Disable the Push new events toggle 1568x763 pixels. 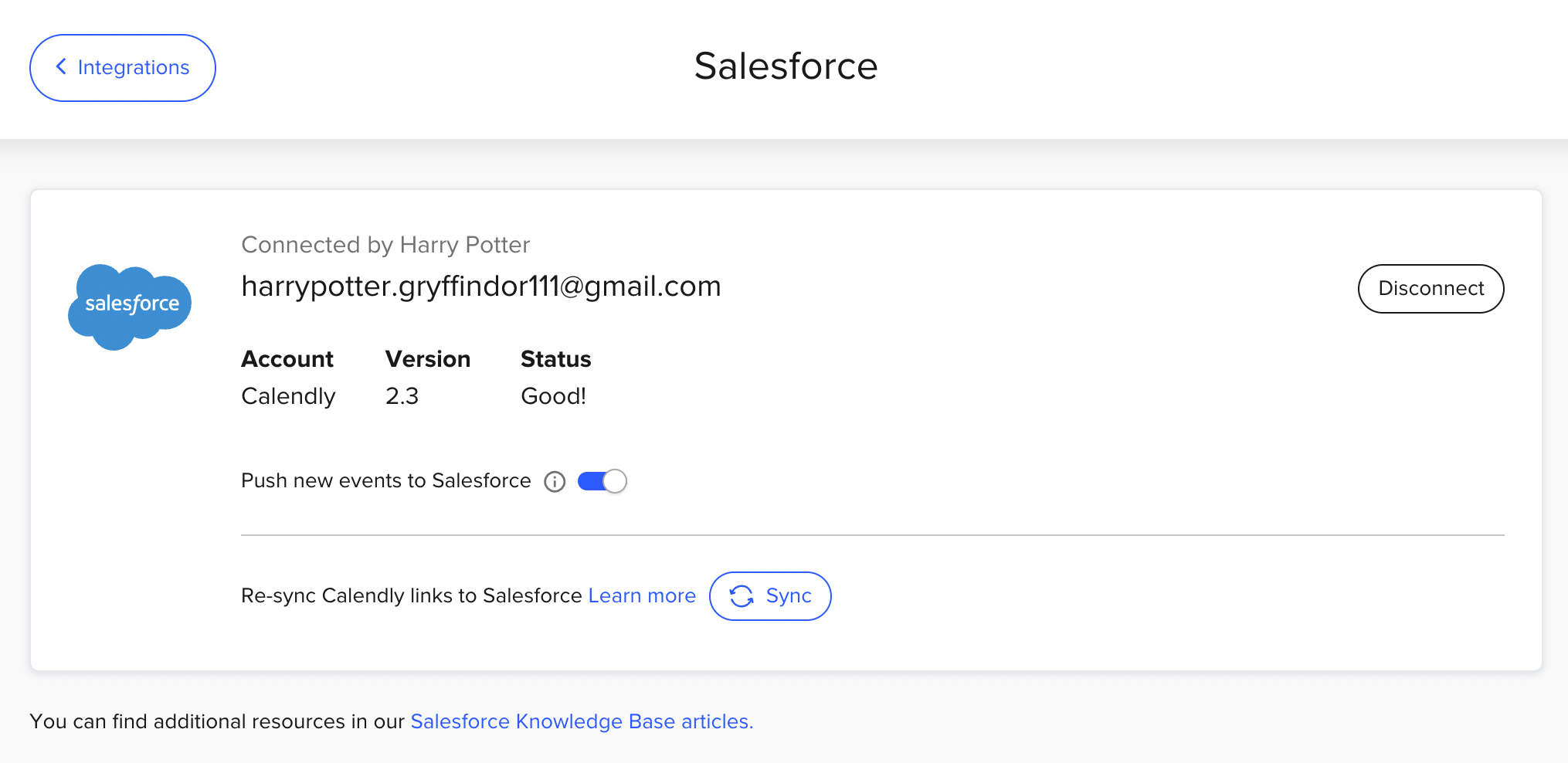pyautogui.click(x=602, y=481)
